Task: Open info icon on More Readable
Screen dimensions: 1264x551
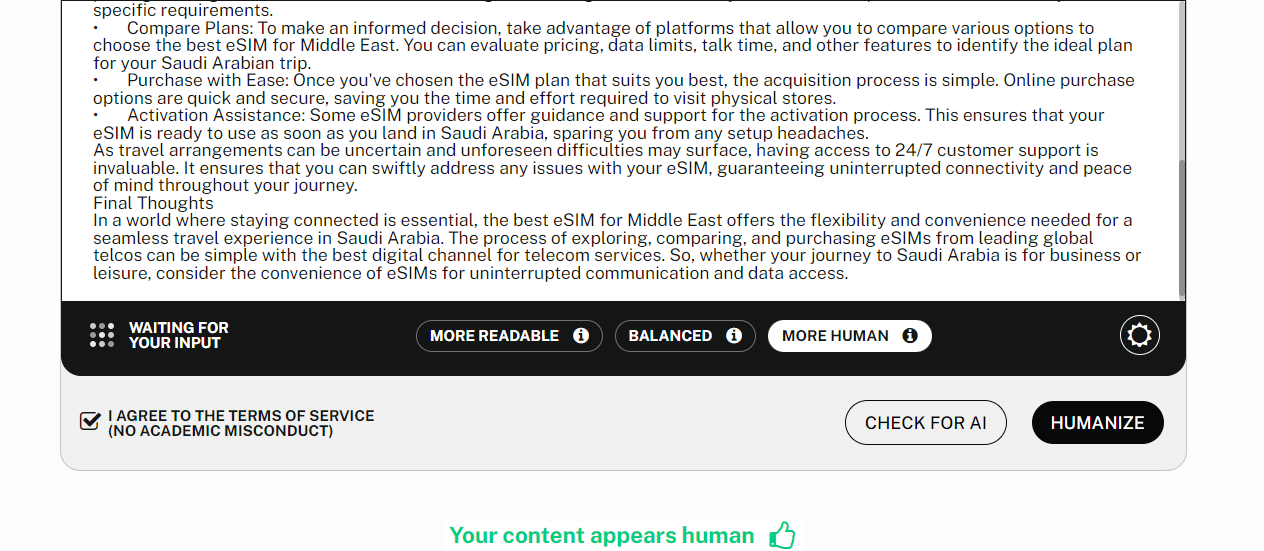Action: pyautogui.click(x=581, y=336)
